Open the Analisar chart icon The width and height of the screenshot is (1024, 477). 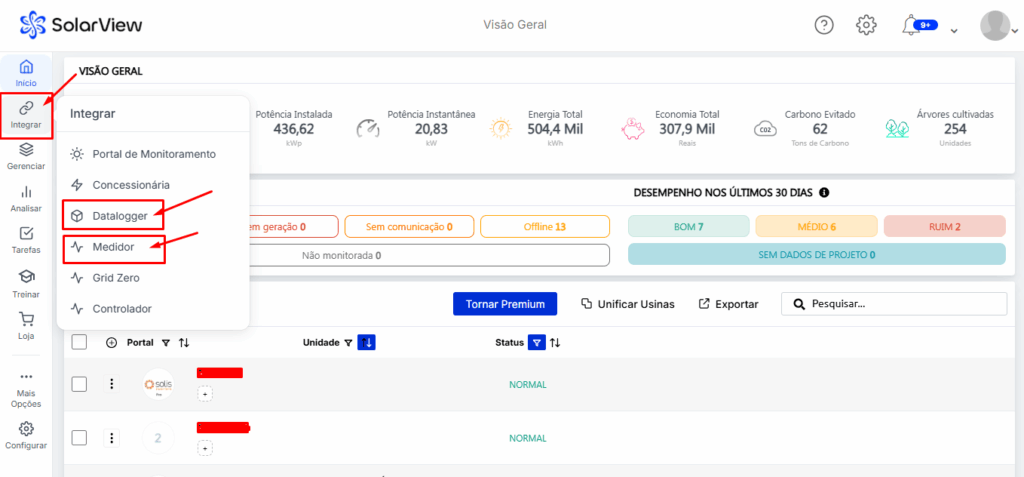(x=26, y=197)
